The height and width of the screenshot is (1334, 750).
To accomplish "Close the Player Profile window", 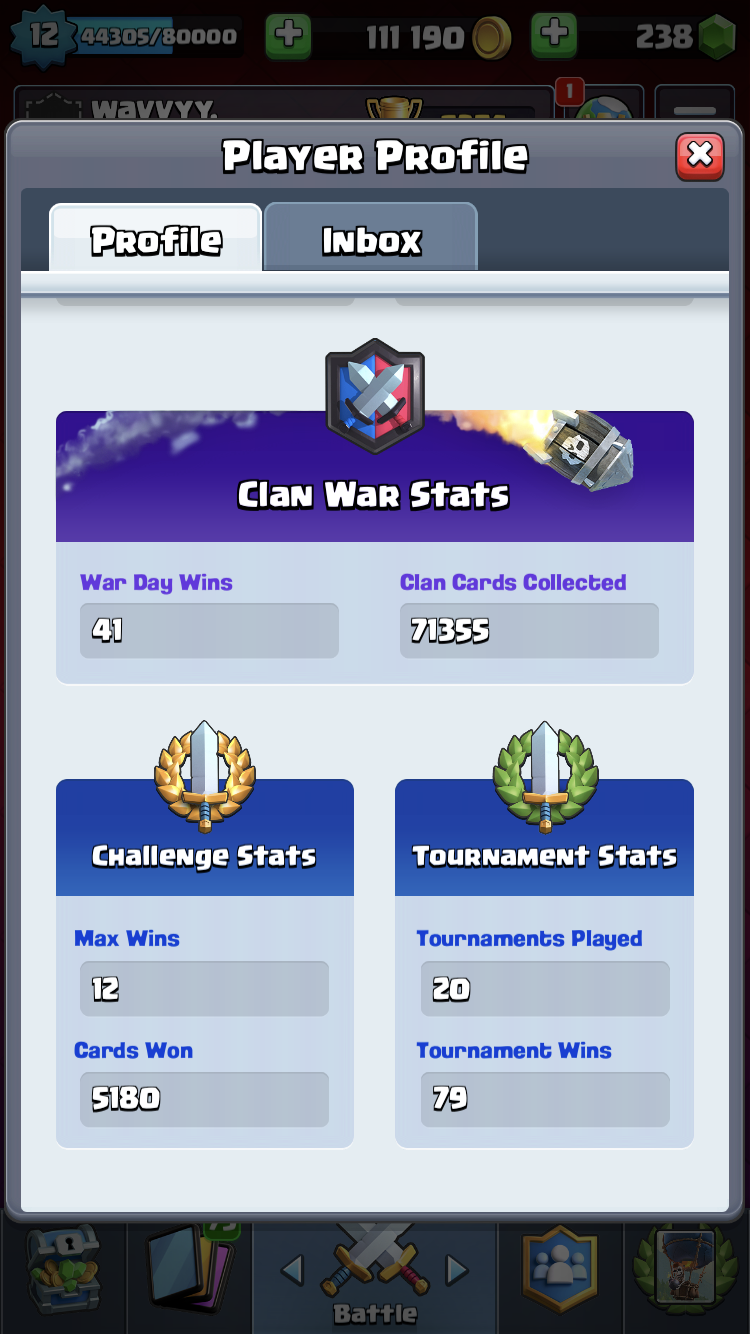I will pos(700,156).
